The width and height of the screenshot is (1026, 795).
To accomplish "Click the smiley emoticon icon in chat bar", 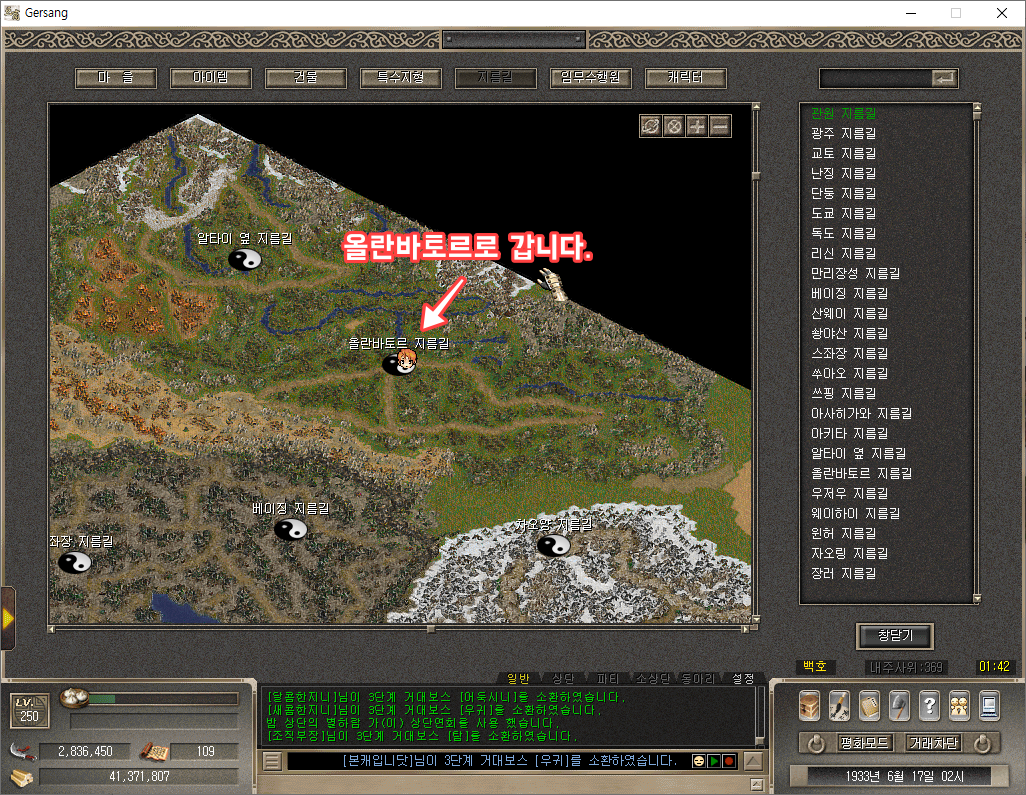I will click(699, 761).
